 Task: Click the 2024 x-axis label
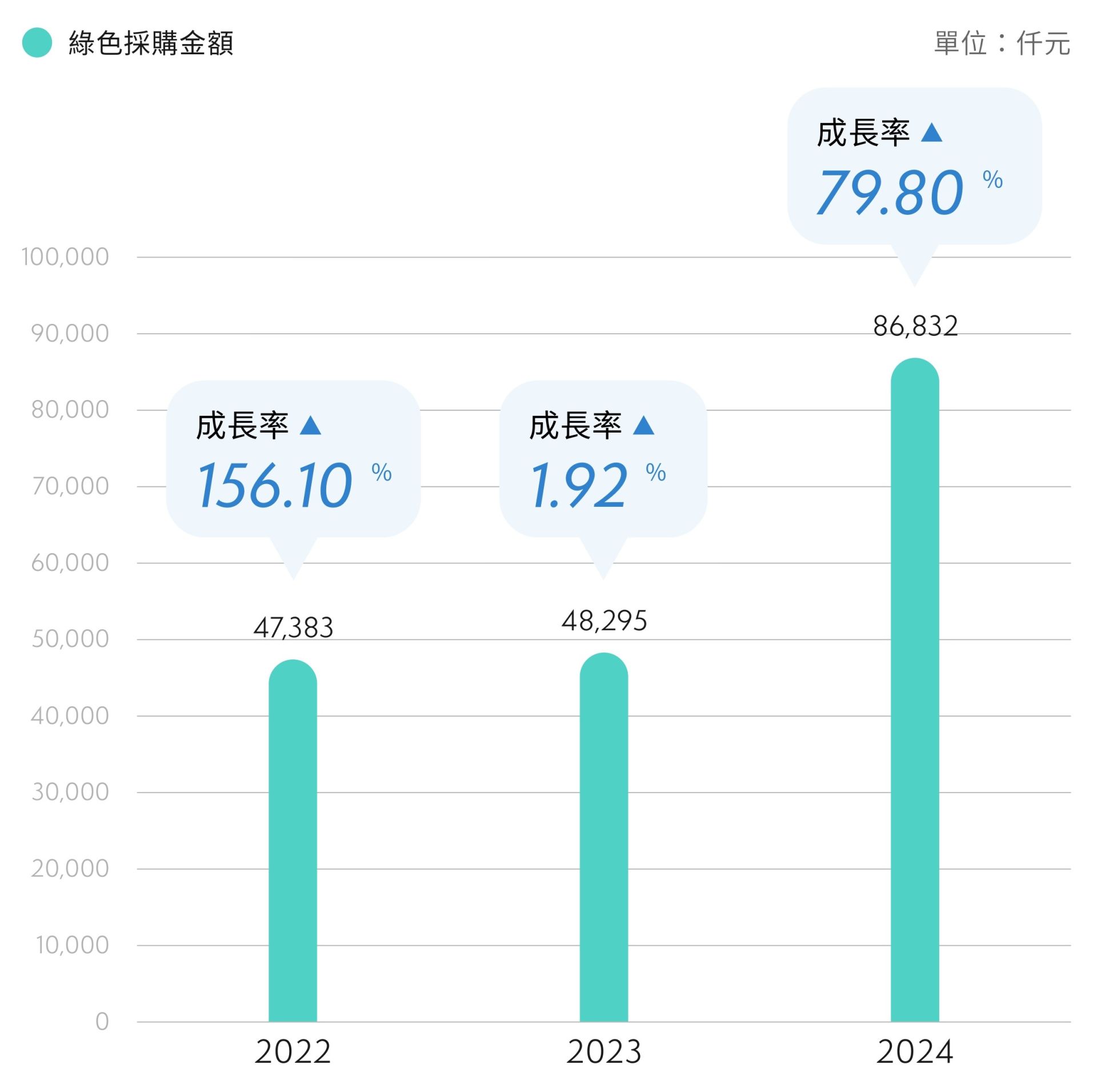pos(915,1051)
